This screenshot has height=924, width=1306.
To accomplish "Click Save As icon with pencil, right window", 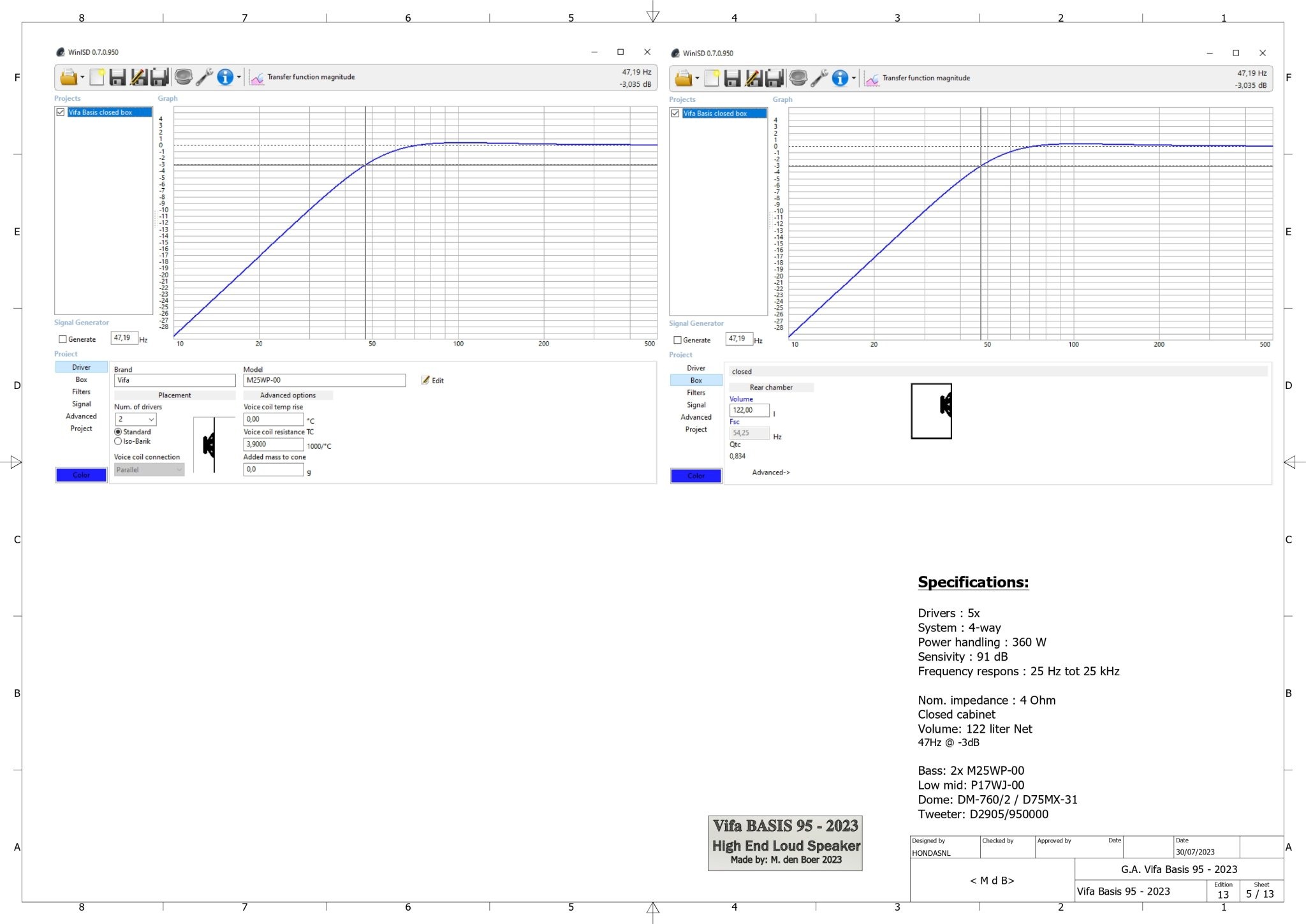I will pyautogui.click(x=753, y=78).
